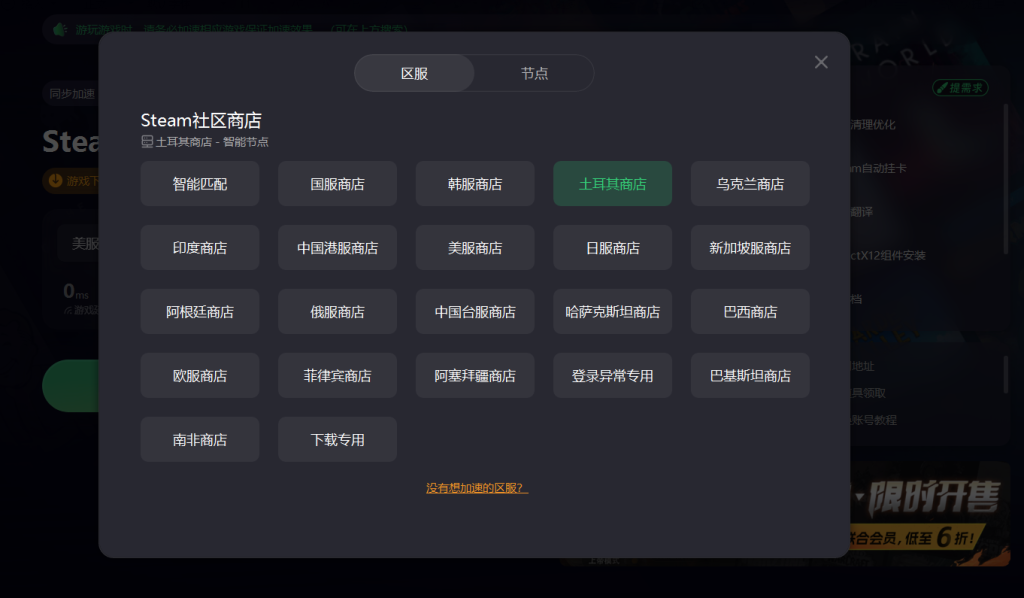The height and width of the screenshot is (598, 1024).
Task: Select 印度商店 region
Action: 200,248
